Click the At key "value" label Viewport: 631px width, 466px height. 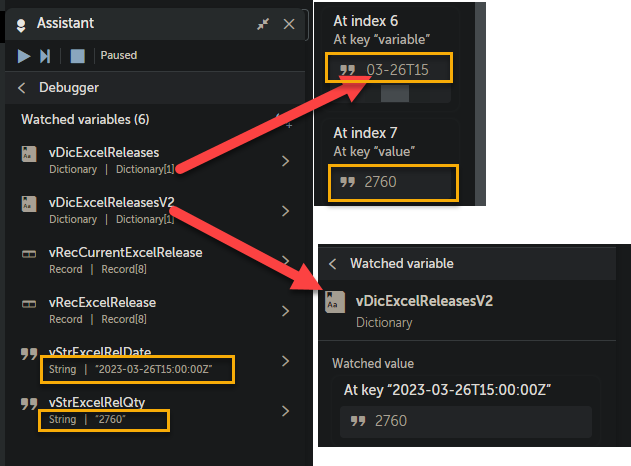[374, 151]
